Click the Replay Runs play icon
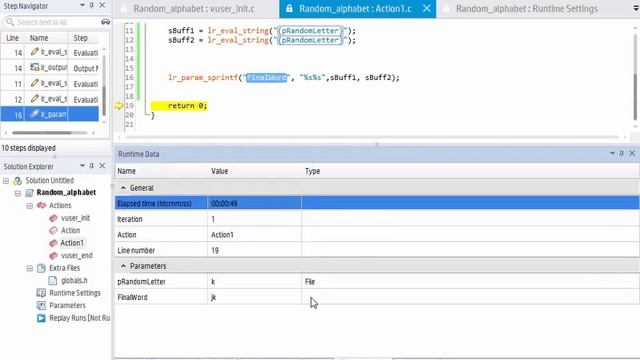 pos(41,318)
